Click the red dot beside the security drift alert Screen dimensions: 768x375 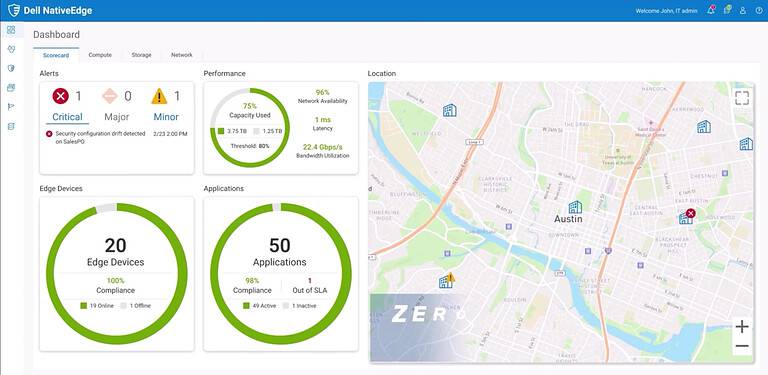[49, 134]
